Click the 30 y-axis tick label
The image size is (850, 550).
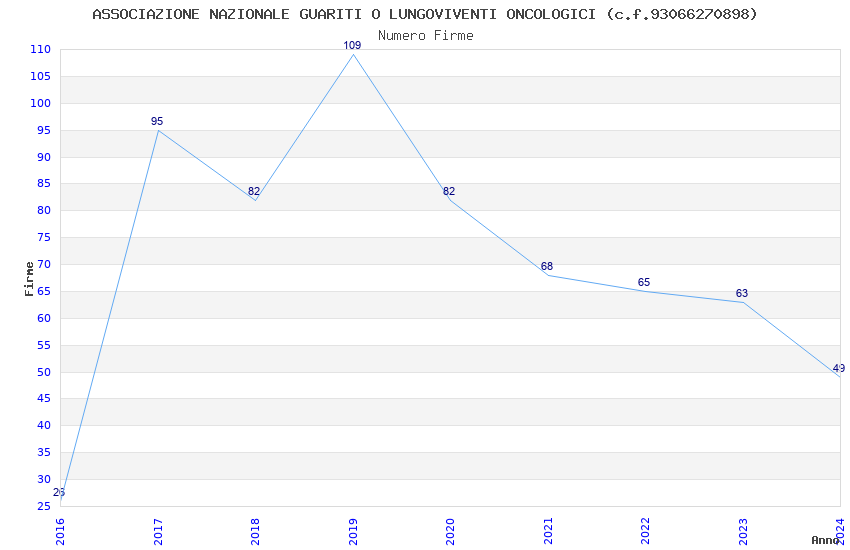[x=43, y=479]
